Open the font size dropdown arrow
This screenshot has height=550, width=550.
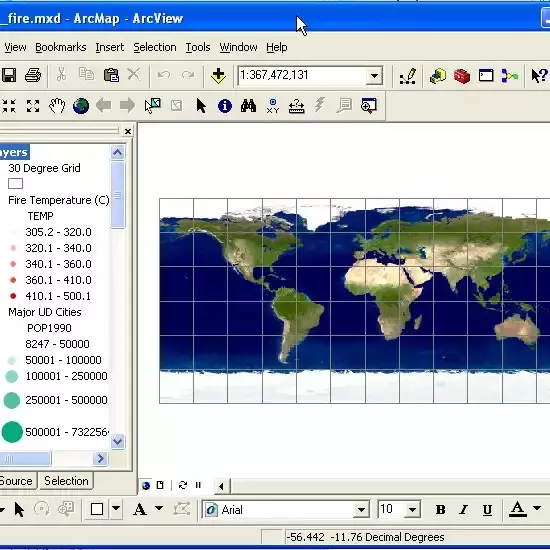tap(412, 509)
